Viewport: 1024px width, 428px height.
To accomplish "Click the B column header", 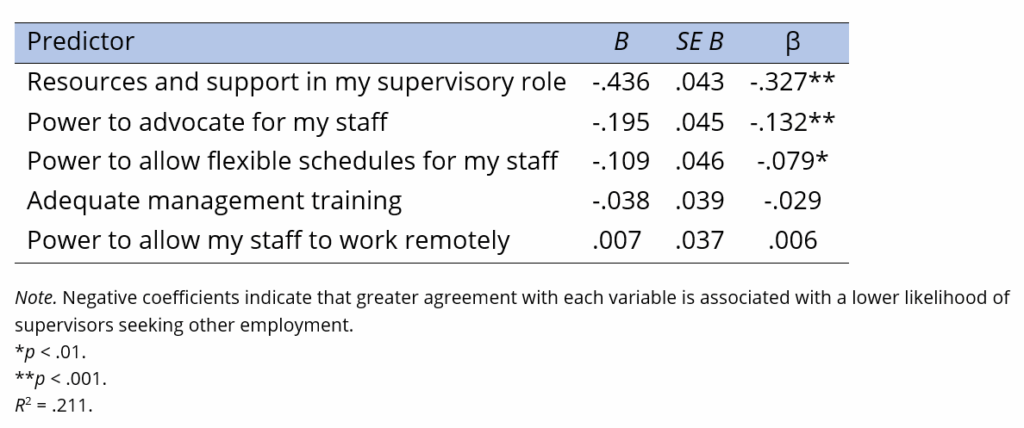I will coord(621,42).
